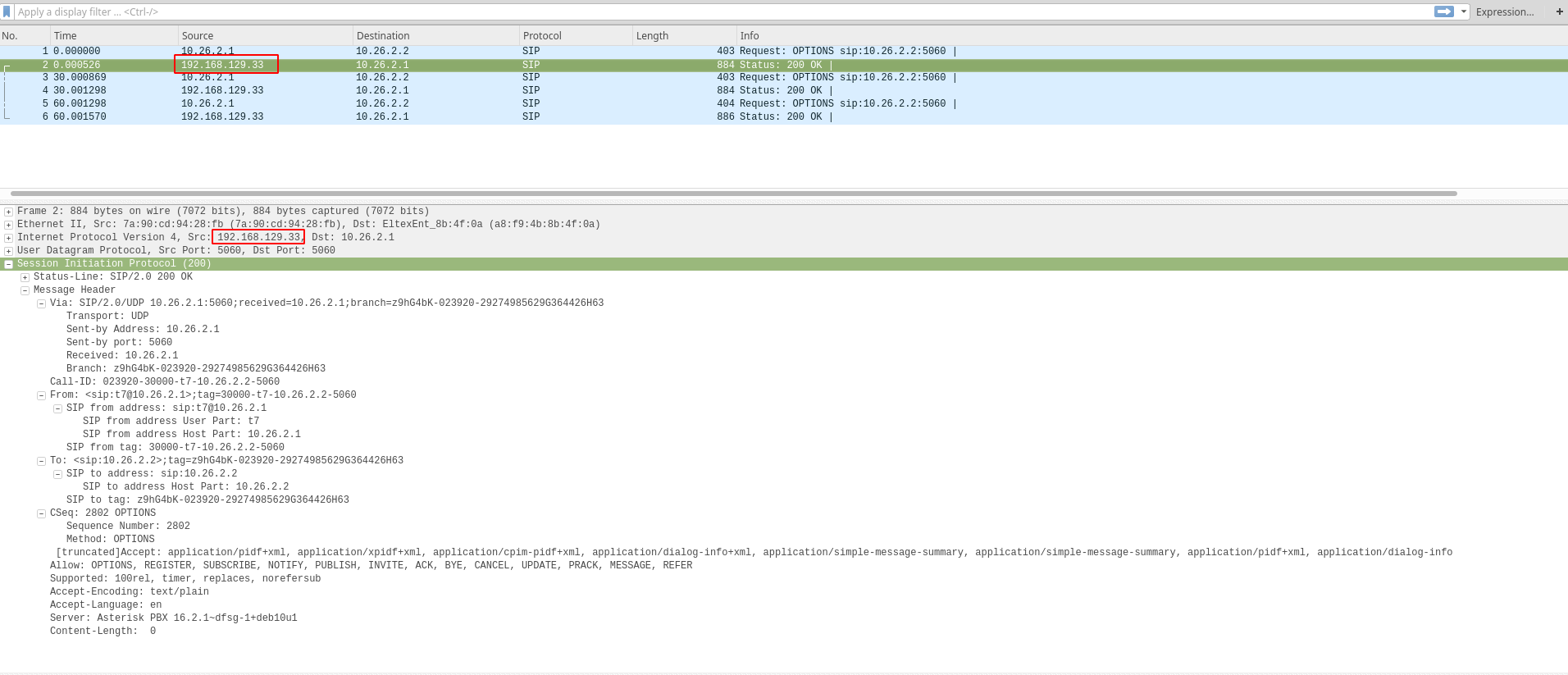Open the Expression... filter dialog

point(1504,12)
